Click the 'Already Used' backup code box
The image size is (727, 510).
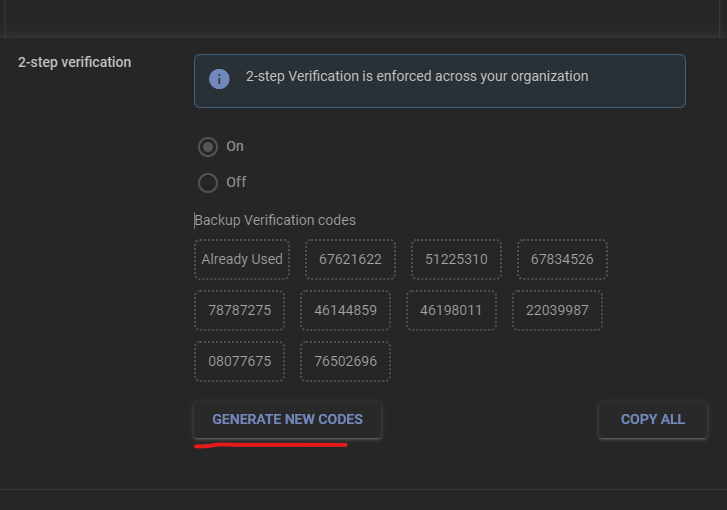[242, 259]
